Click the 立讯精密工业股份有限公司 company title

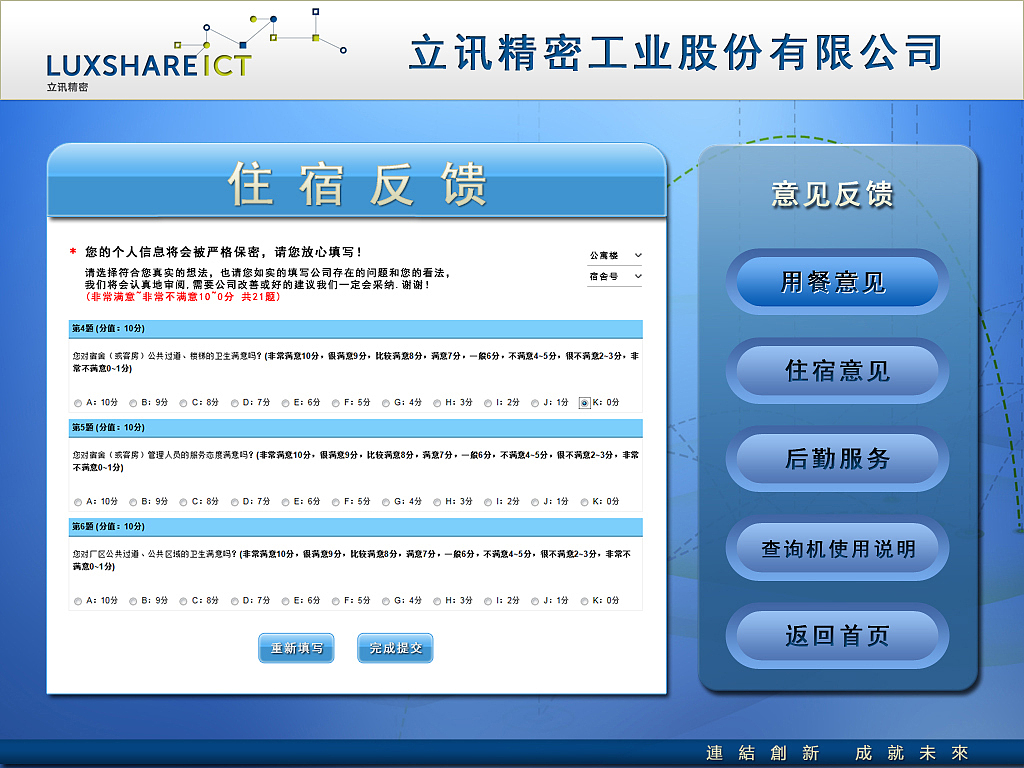[x=677, y=52]
